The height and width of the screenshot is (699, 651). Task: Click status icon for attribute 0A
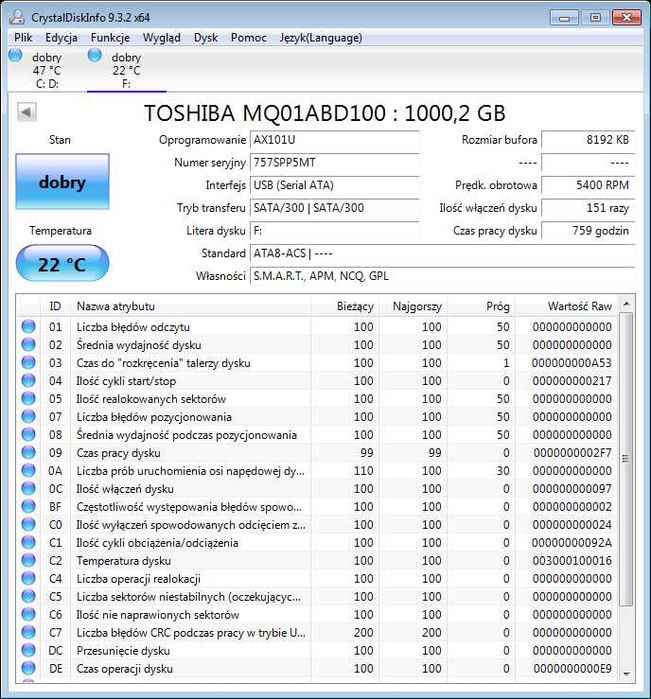coord(28,470)
